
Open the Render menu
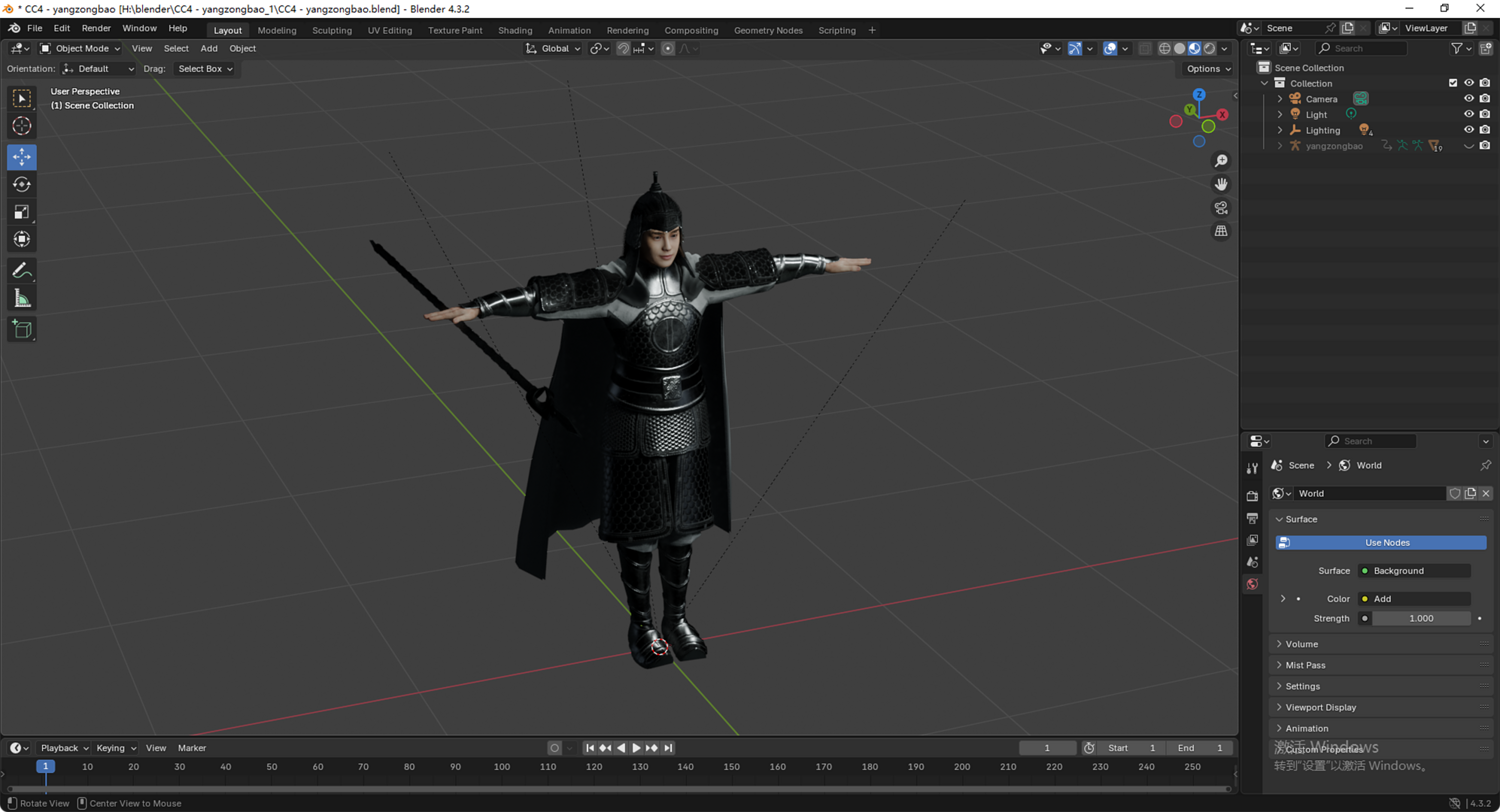(x=96, y=29)
